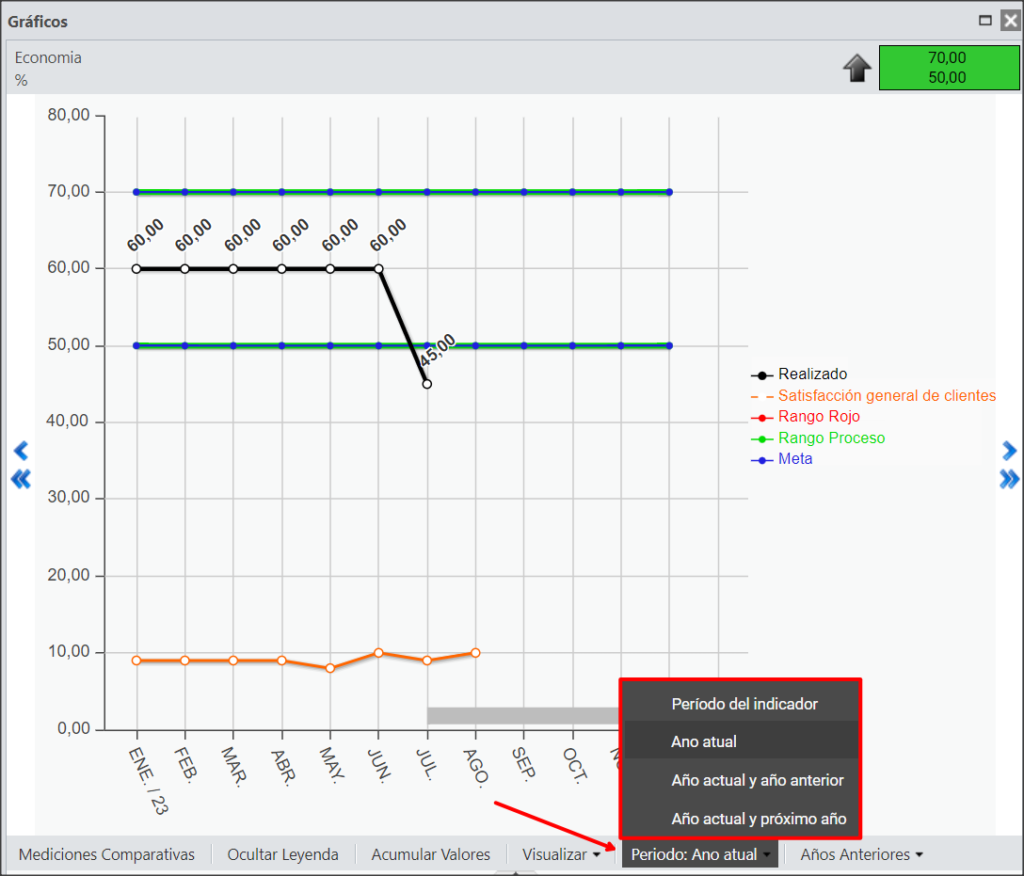Maximize the Gráficos window

point(985,20)
